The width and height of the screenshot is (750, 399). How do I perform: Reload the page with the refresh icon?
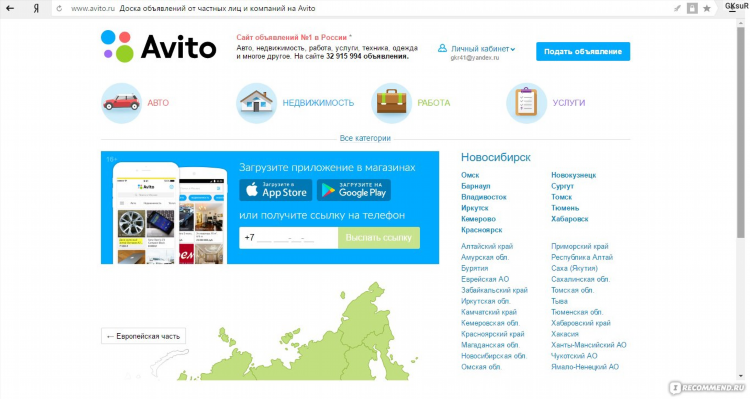click(x=59, y=8)
